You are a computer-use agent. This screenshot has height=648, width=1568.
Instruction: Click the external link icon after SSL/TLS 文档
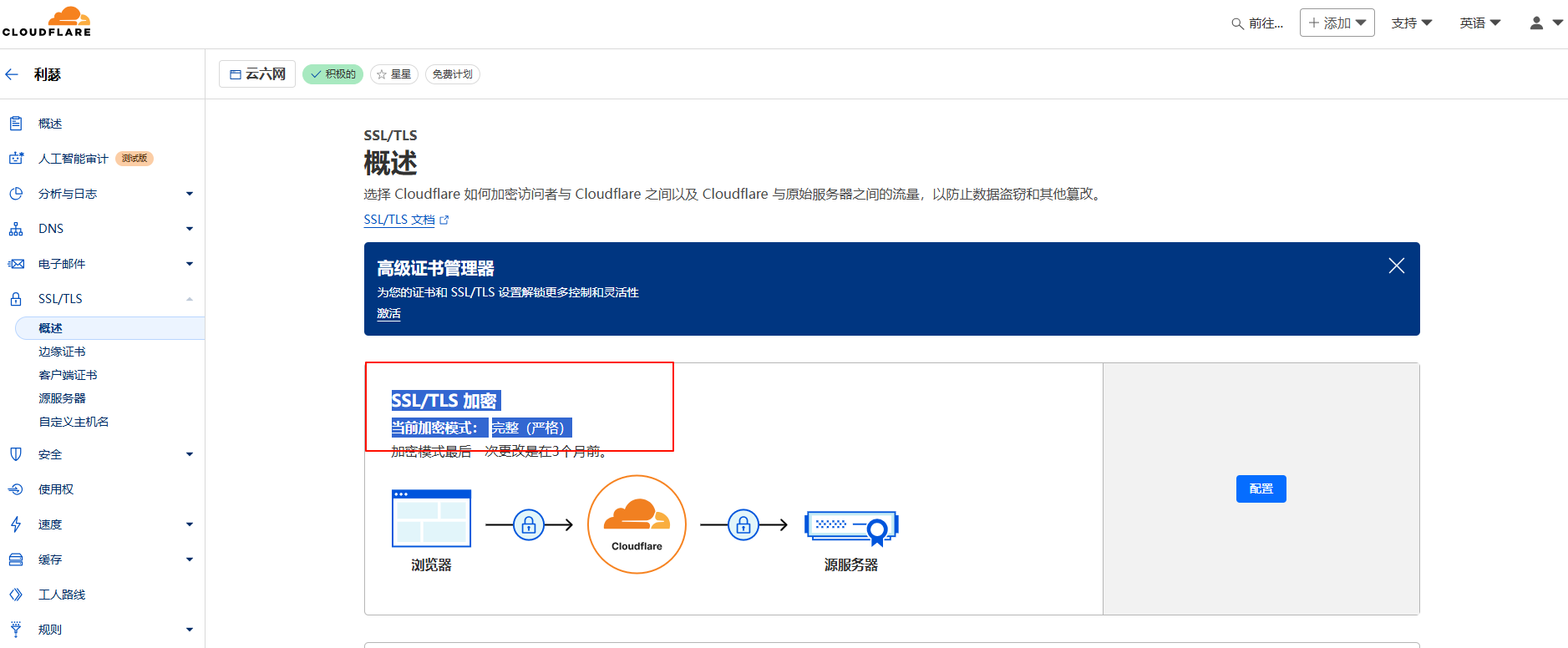click(444, 220)
